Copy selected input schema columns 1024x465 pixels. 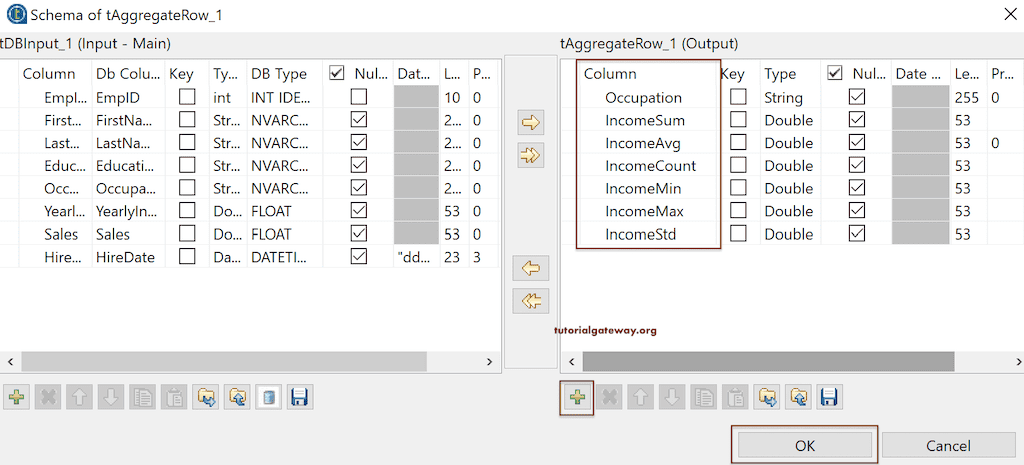pyautogui.click(x=142, y=396)
